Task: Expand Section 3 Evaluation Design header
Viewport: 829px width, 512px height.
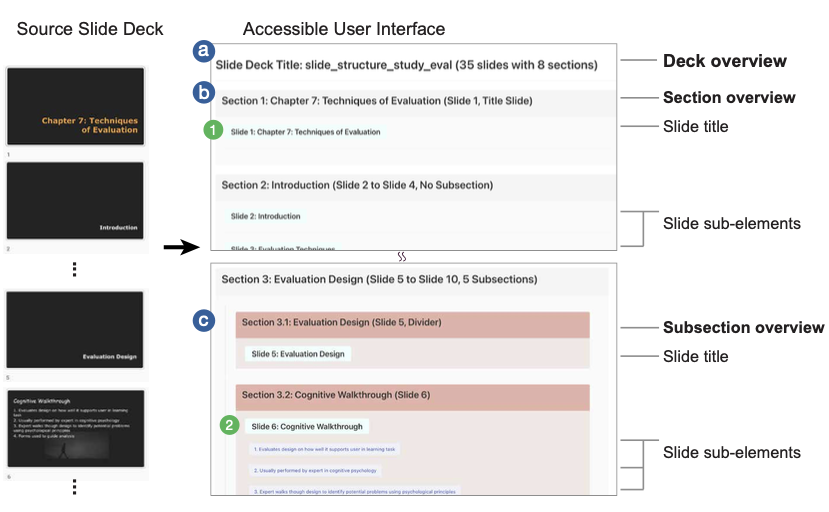Action: point(379,280)
